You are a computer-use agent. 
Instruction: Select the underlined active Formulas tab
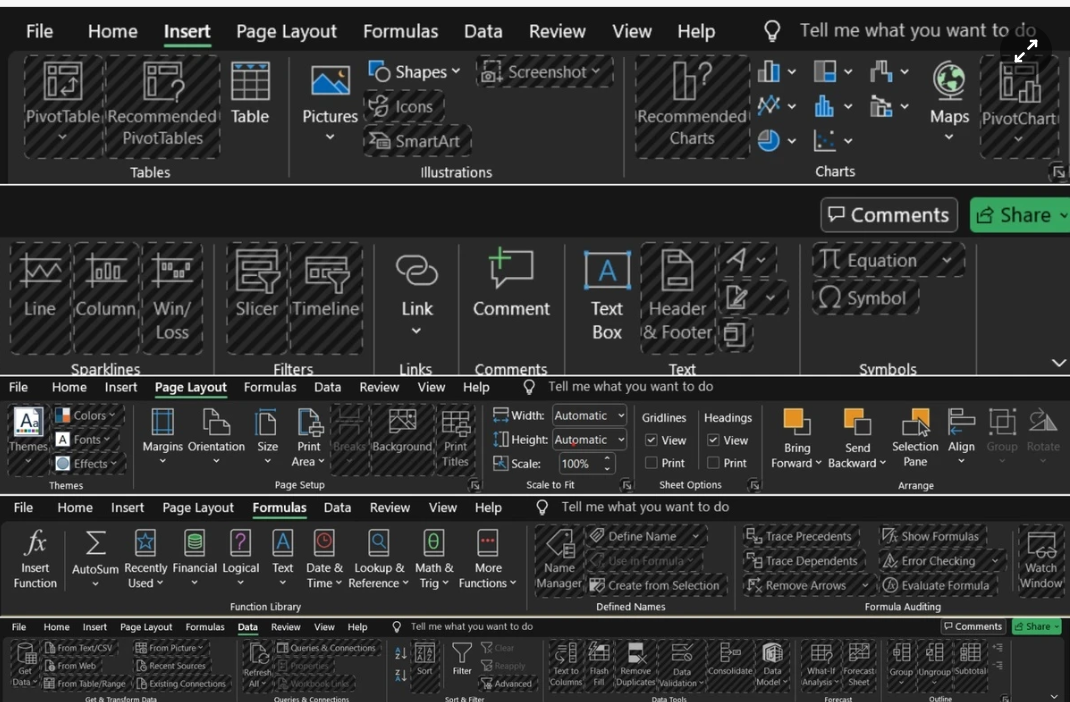coord(279,507)
